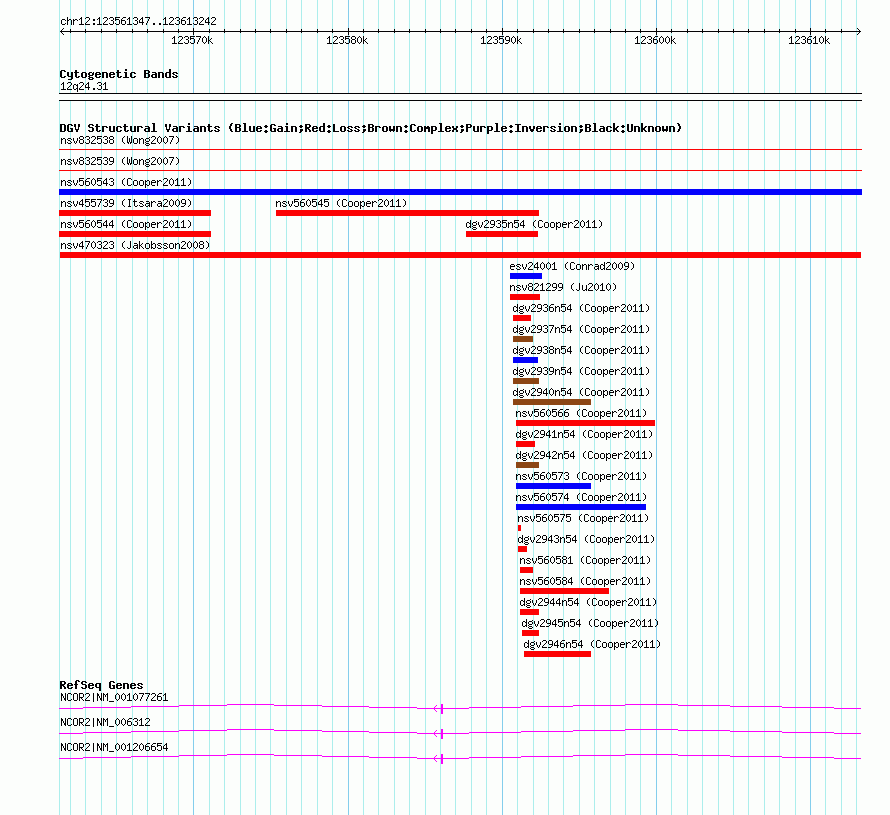Click the red bar under dgv2943n54
The image size is (890, 815).
[522, 549]
